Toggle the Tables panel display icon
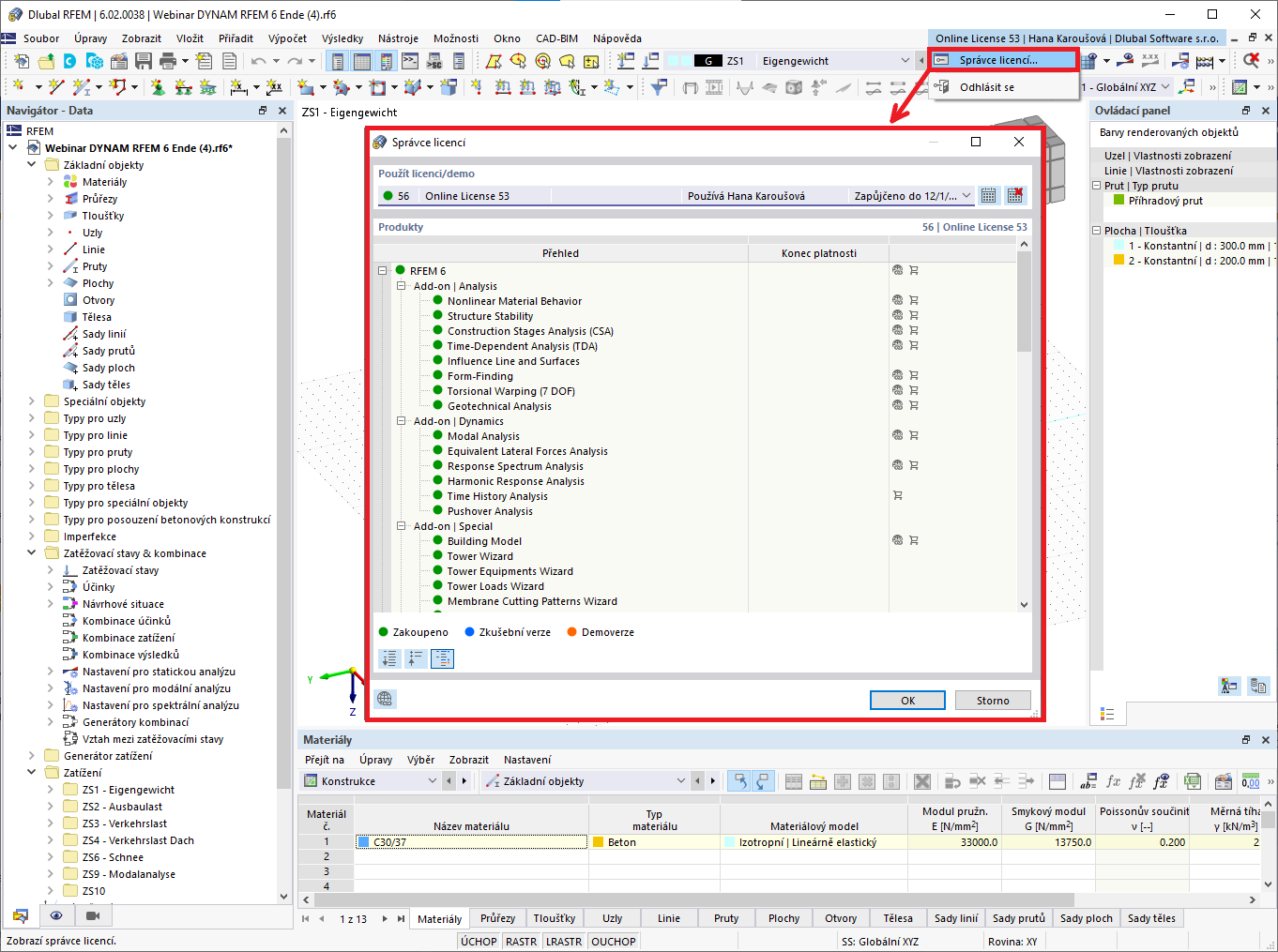1278x952 pixels. coord(361,61)
